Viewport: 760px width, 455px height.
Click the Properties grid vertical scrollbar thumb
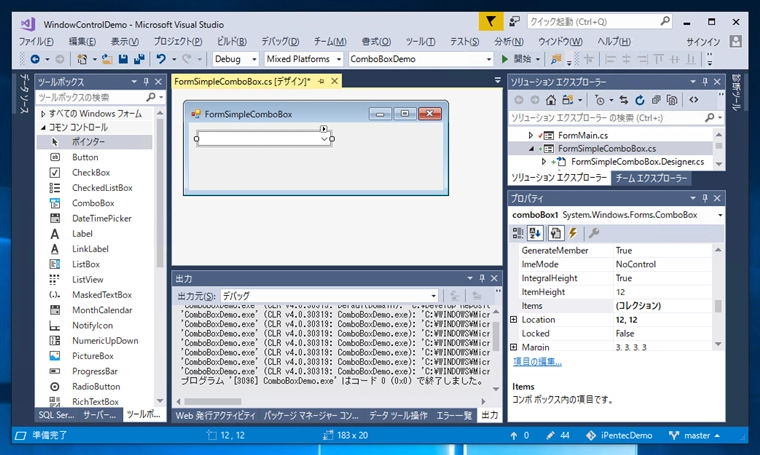718,306
